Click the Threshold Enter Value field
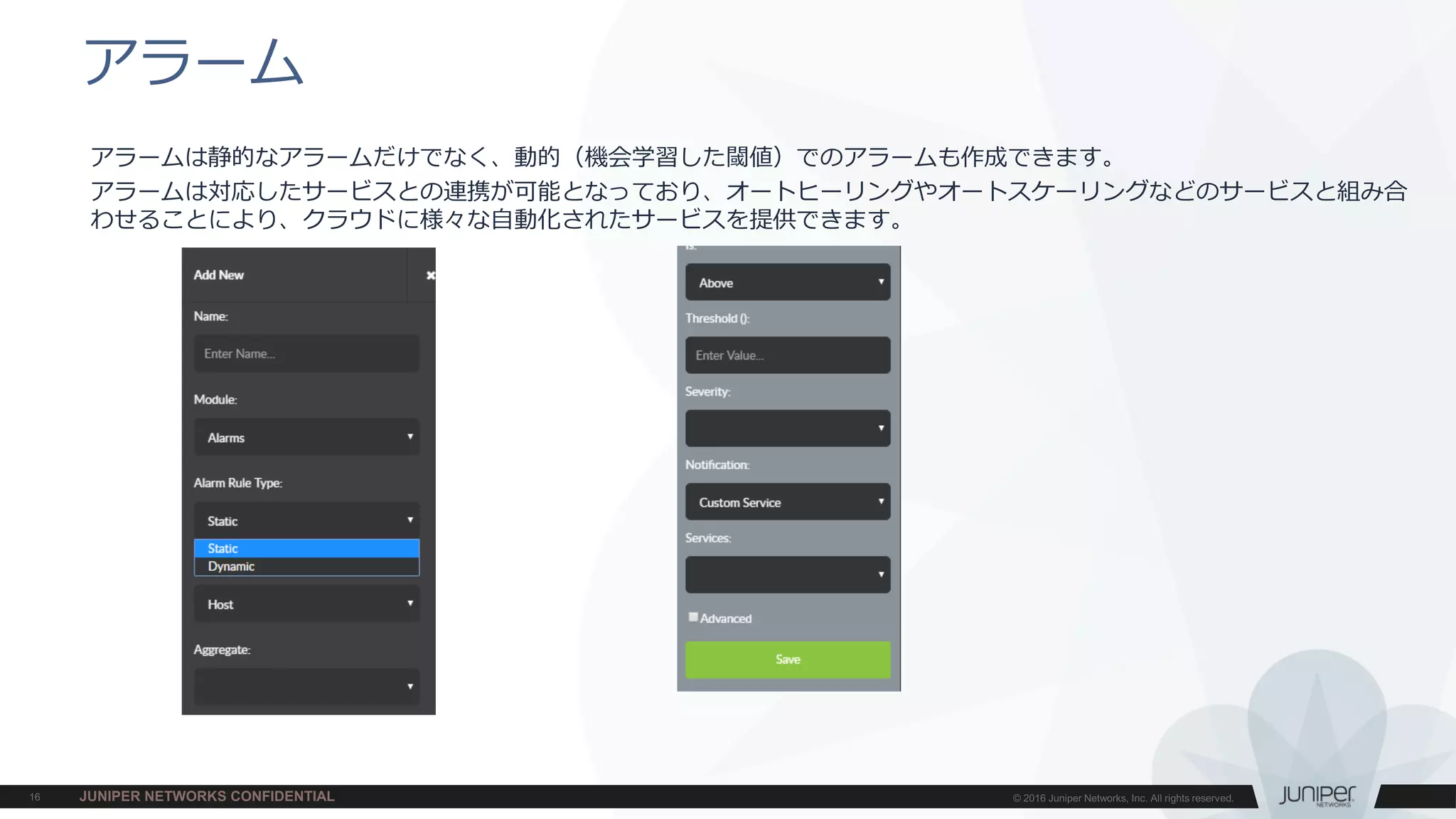The height and width of the screenshot is (819, 1456). click(x=788, y=355)
